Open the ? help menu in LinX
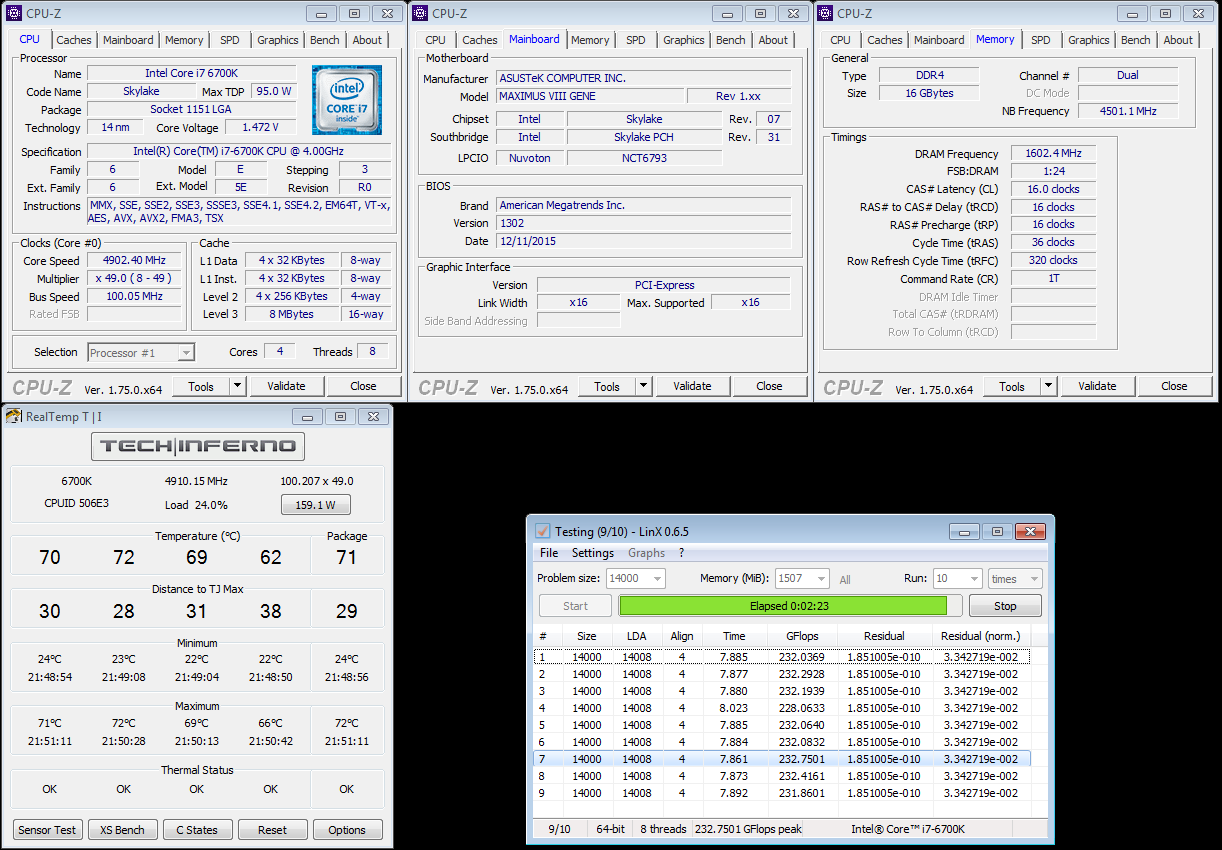1222x850 pixels. point(682,553)
